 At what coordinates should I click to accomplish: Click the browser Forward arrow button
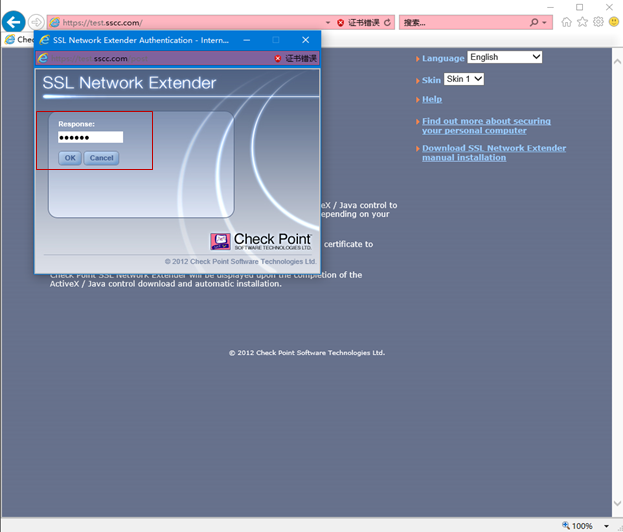[x=36, y=22]
